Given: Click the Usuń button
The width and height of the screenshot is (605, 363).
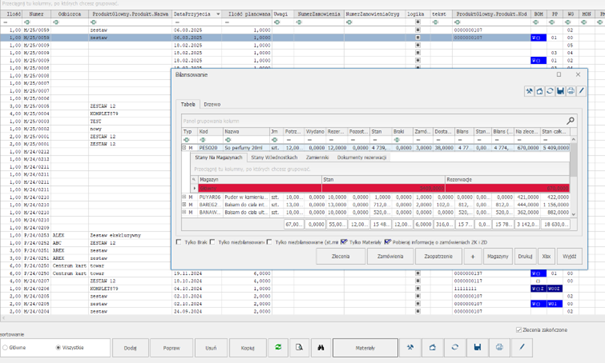Looking at the screenshot, I should click(211, 348).
